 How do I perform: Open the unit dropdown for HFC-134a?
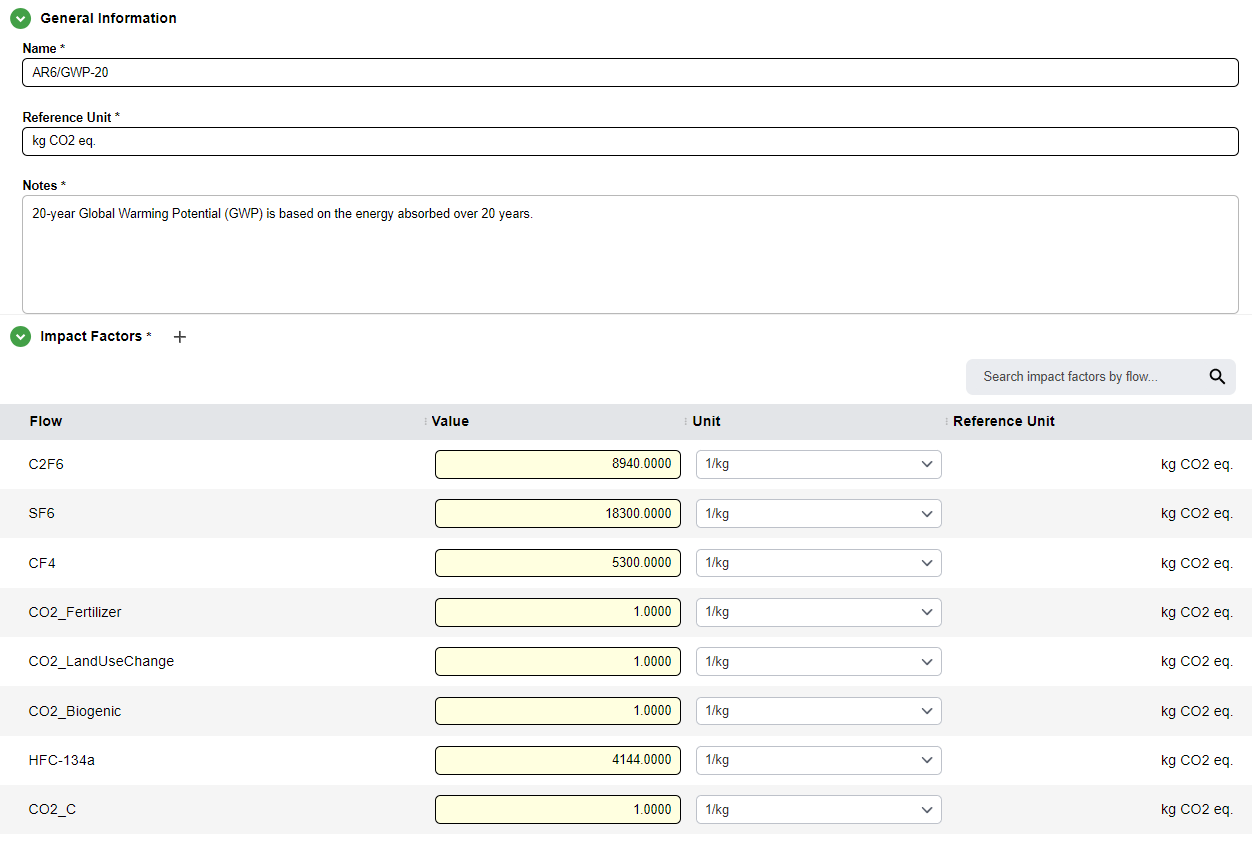coord(819,760)
